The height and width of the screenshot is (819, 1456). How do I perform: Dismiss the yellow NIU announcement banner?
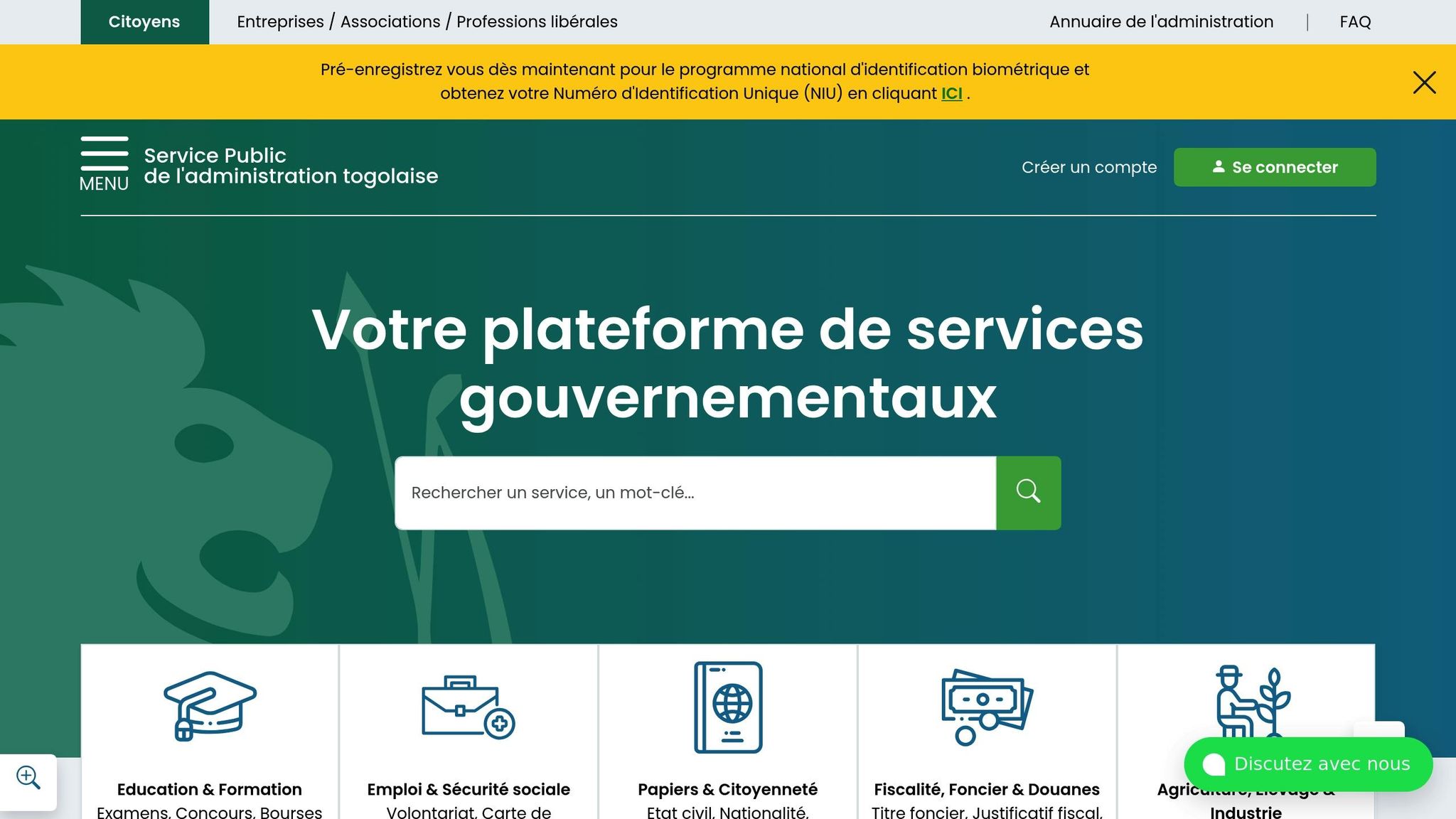coord(1424,82)
